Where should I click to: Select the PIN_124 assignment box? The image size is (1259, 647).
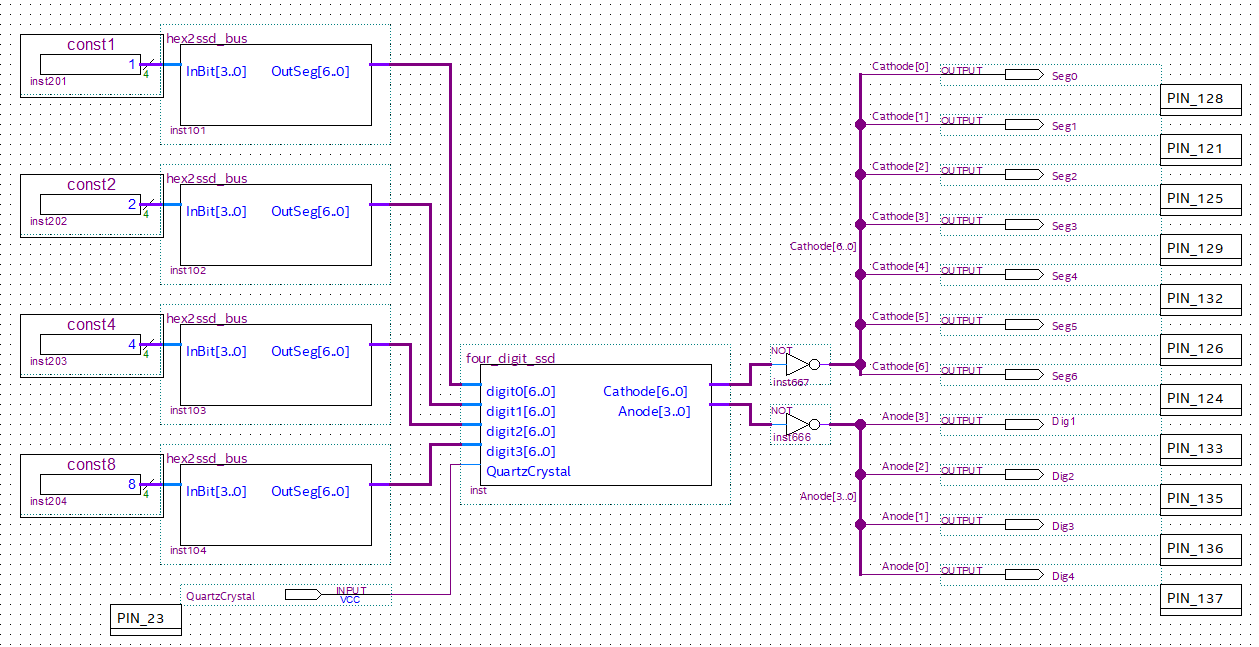(x=1201, y=399)
